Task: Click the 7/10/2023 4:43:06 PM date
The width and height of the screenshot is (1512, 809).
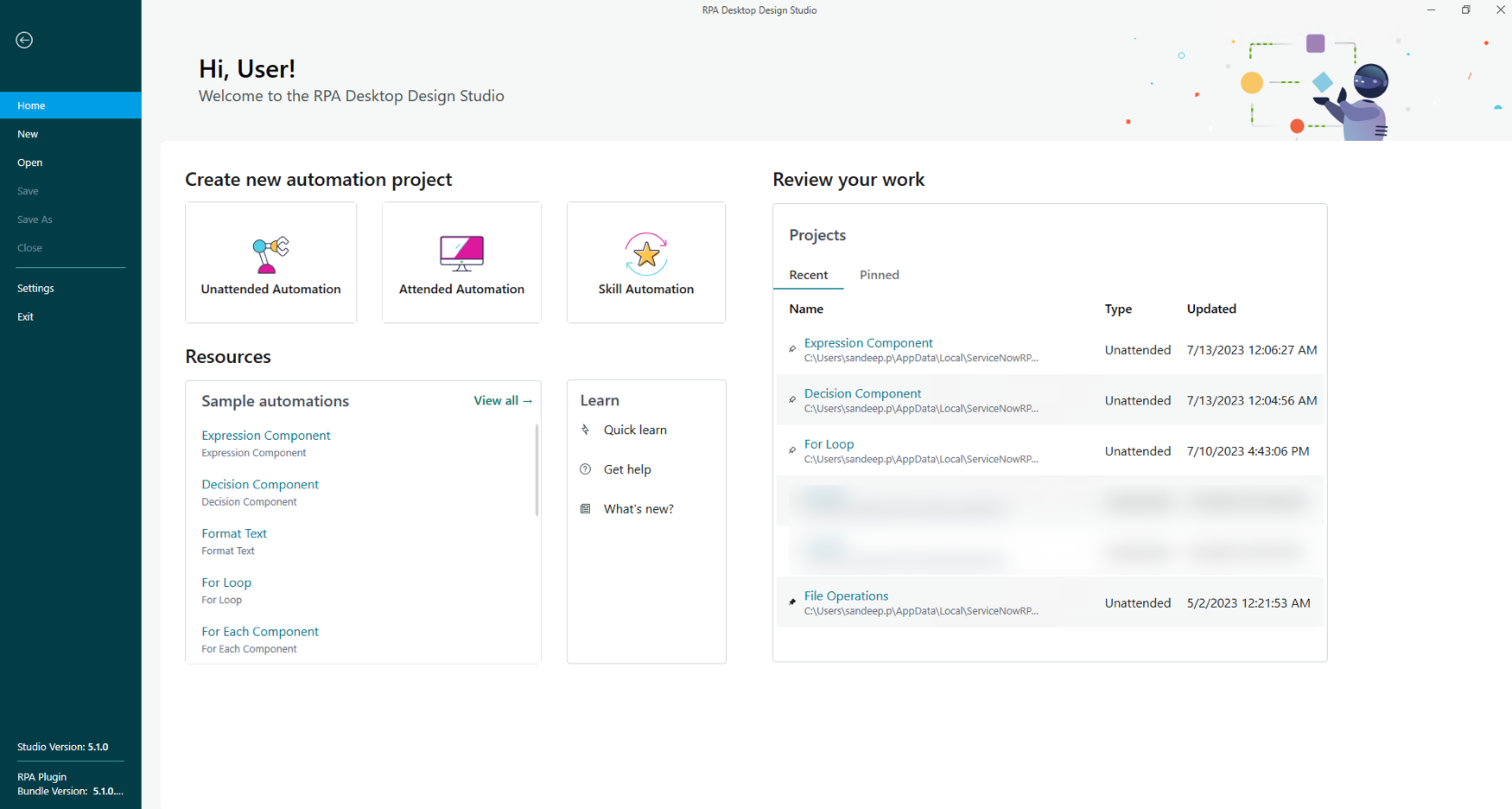Action: [1248, 451]
